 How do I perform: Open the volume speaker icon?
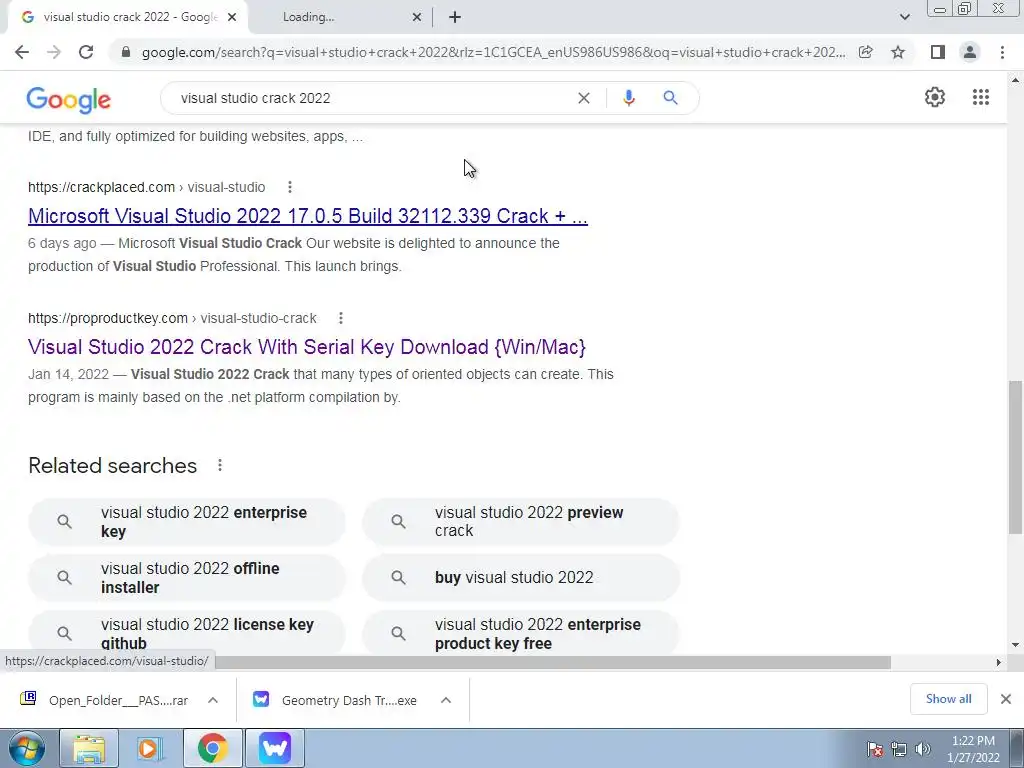pos(923,749)
